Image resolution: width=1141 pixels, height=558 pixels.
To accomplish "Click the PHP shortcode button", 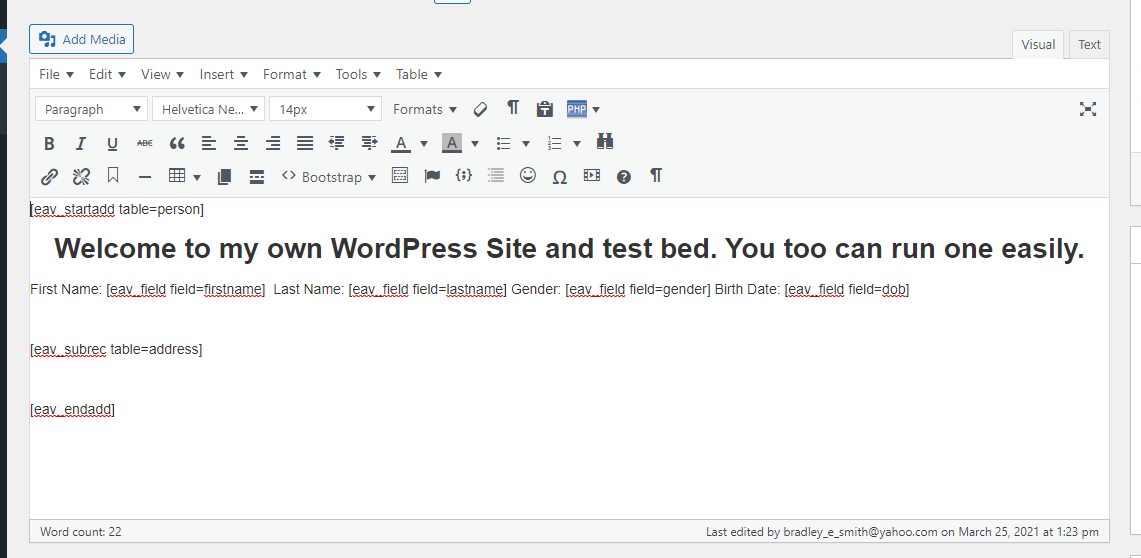I will (576, 109).
